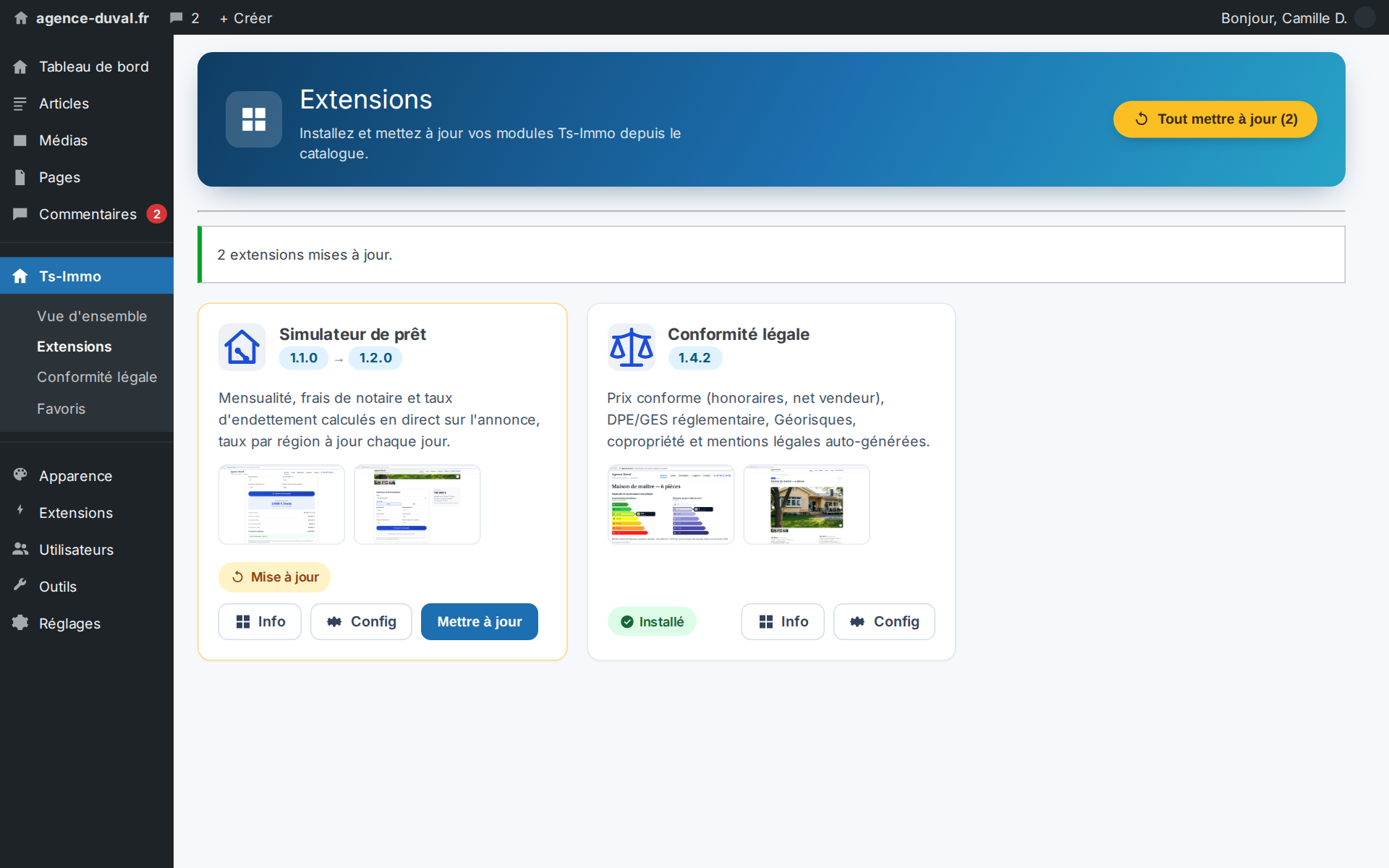Click the Simulateur de prêt house icon
Screen dimensions: 1389x868
[242, 347]
